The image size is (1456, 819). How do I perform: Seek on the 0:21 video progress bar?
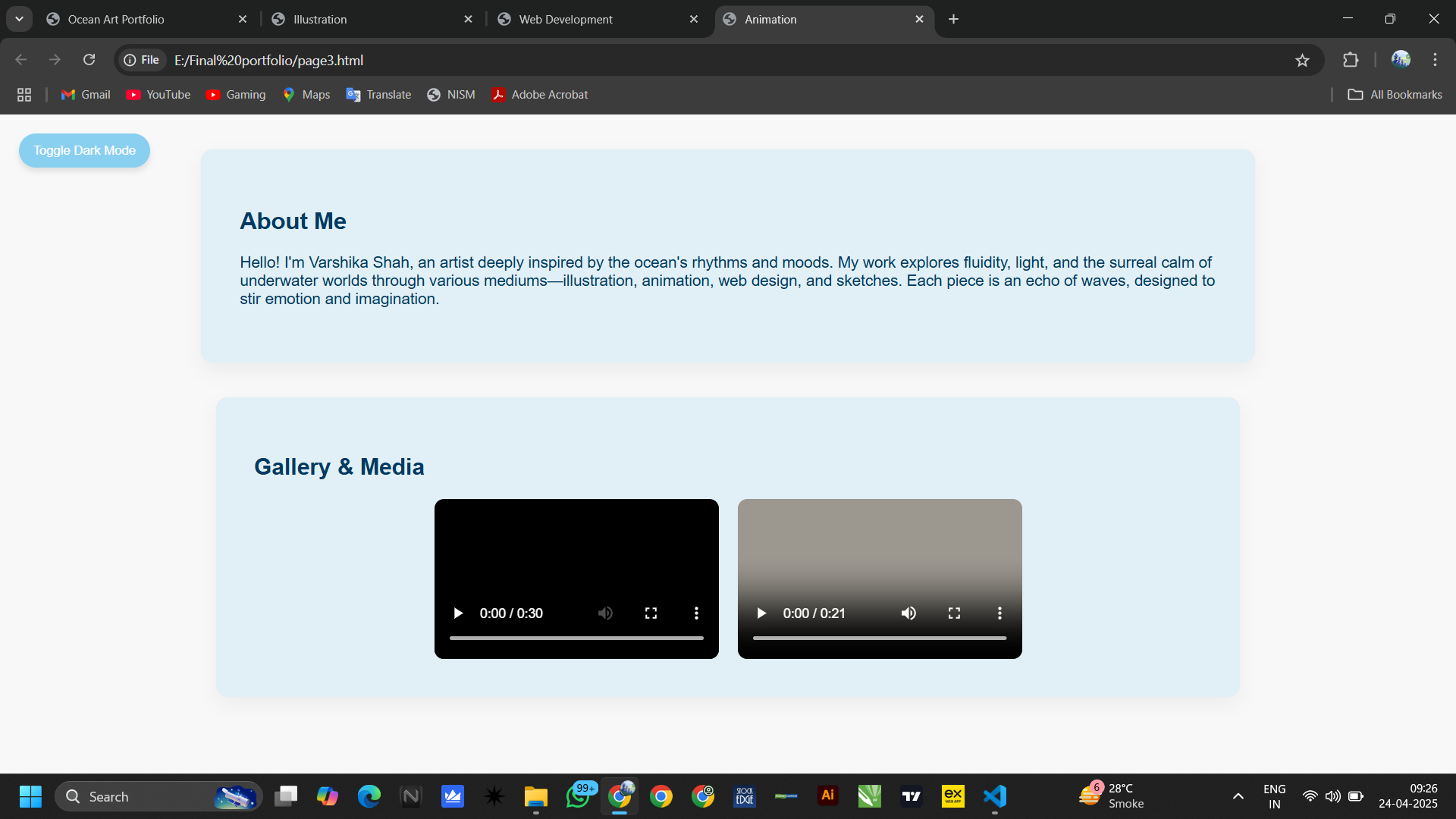click(x=880, y=639)
